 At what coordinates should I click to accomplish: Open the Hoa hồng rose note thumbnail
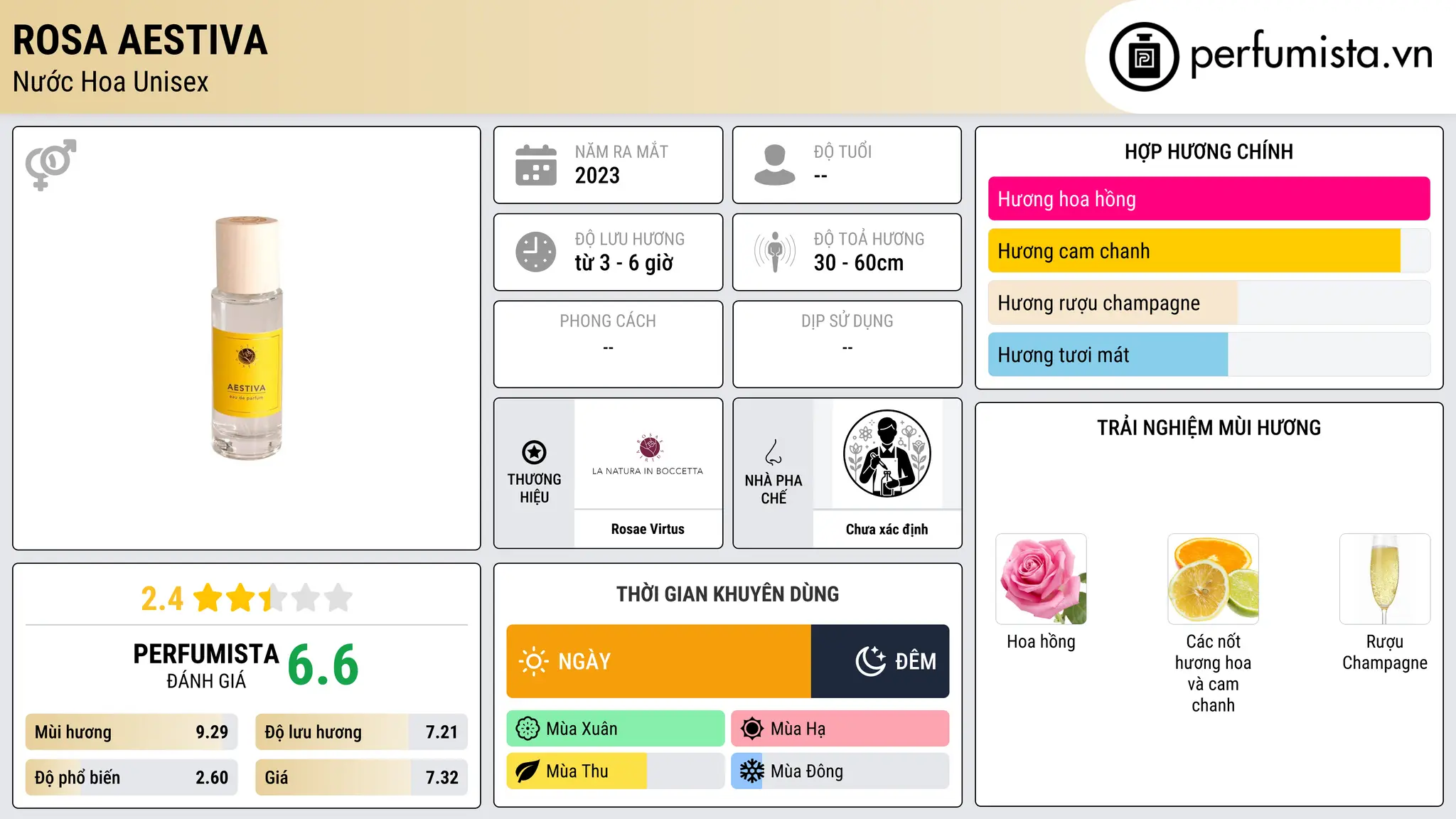click(1041, 579)
